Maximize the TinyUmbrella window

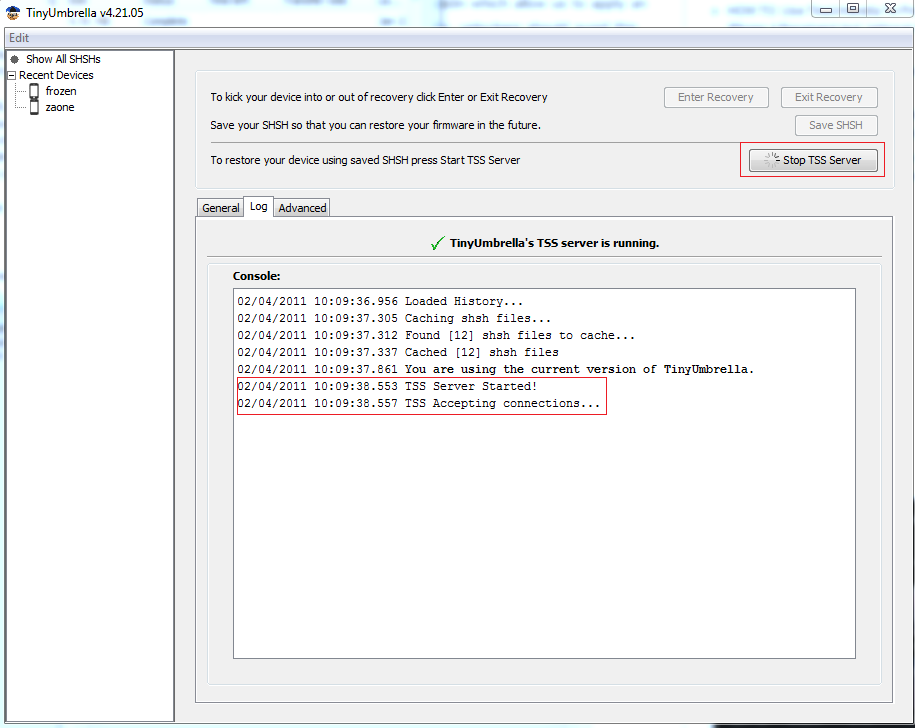click(853, 9)
